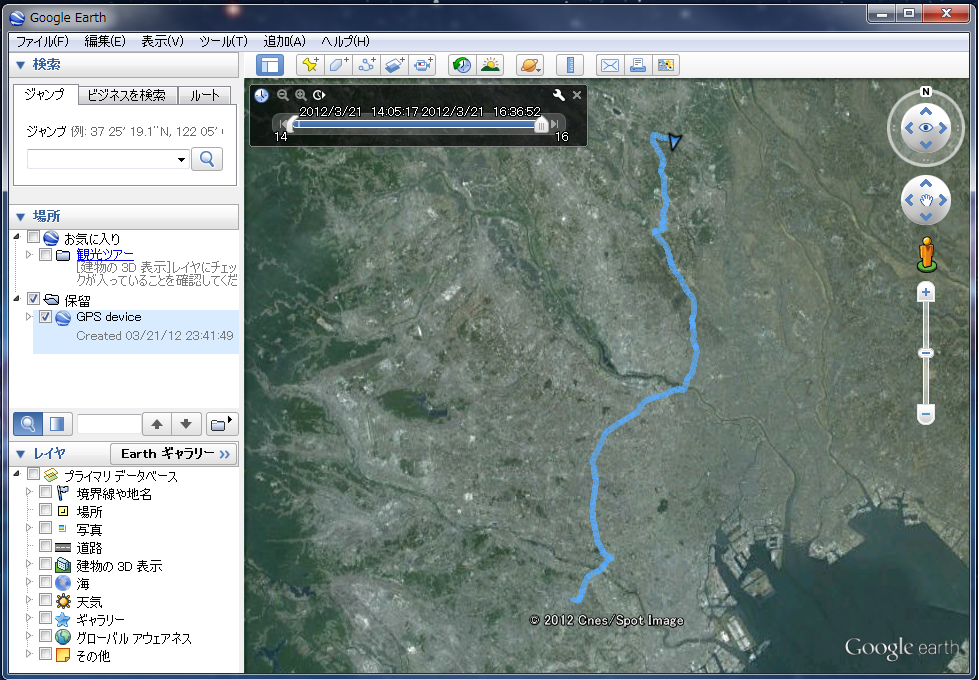The width and height of the screenshot is (979, 680).
Task: Click the zoom in plus button
Action: 926,292
